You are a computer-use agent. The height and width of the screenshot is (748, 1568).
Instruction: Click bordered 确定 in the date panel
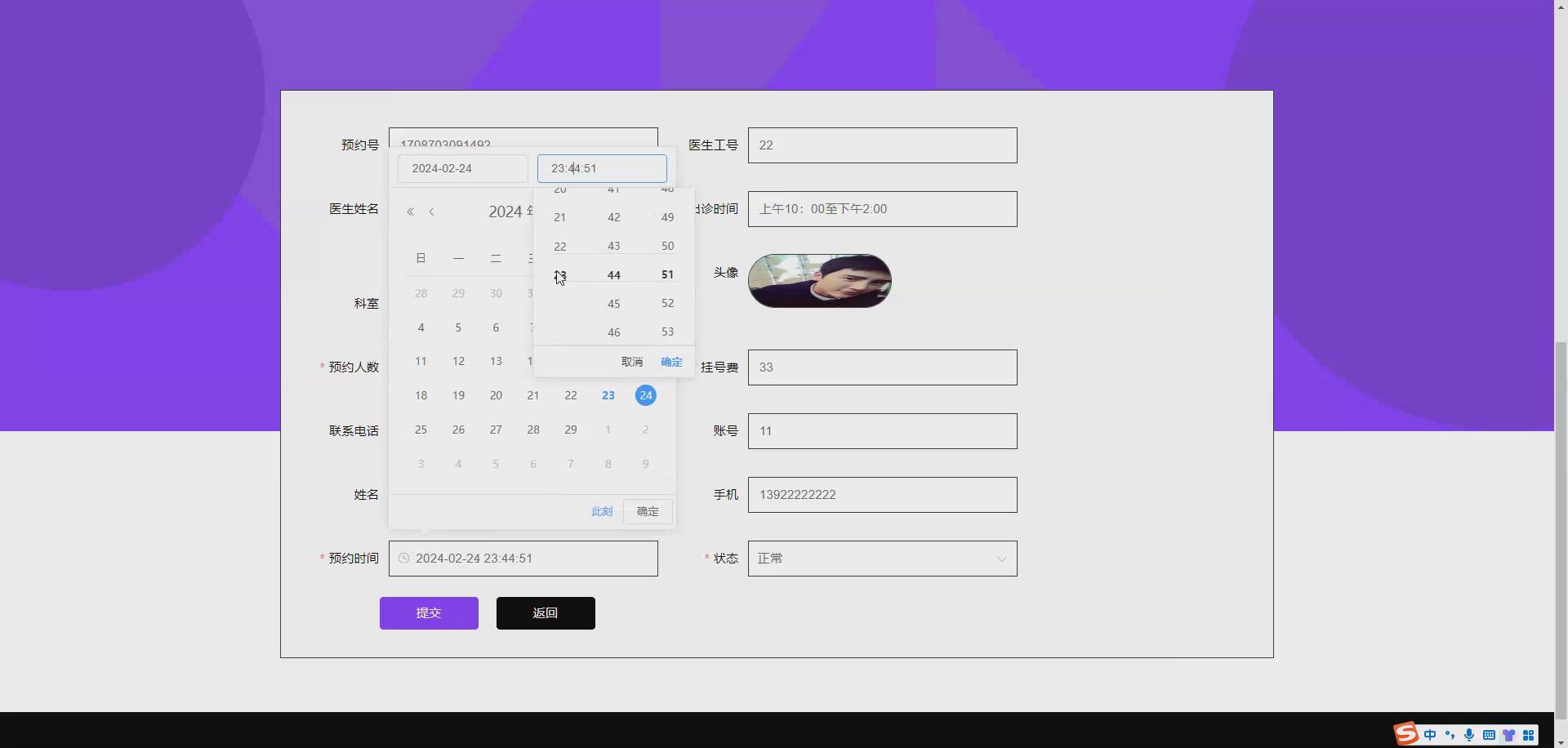click(x=648, y=511)
